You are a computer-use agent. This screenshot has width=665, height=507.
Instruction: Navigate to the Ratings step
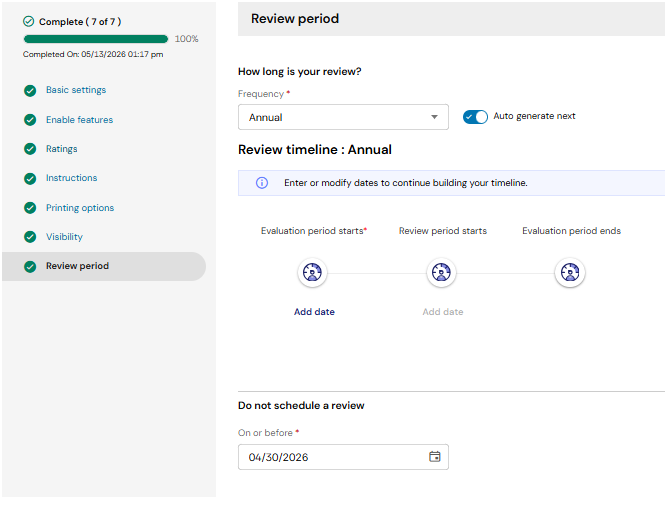tap(61, 149)
